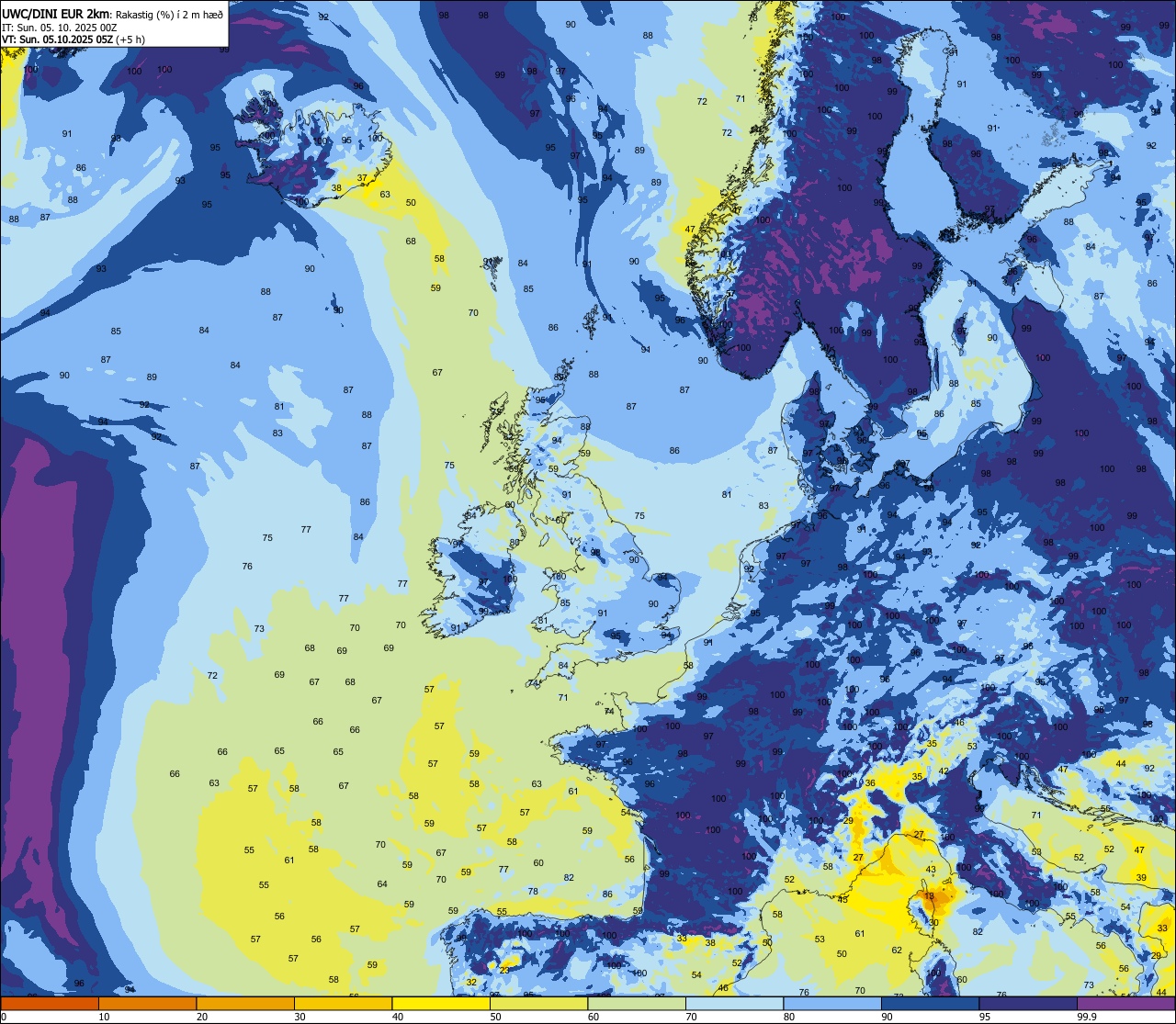The height and width of the screenshot is (1024, 1176).
Task: Click the 60–70 percent light green swatch
Action: (637, 1003)
